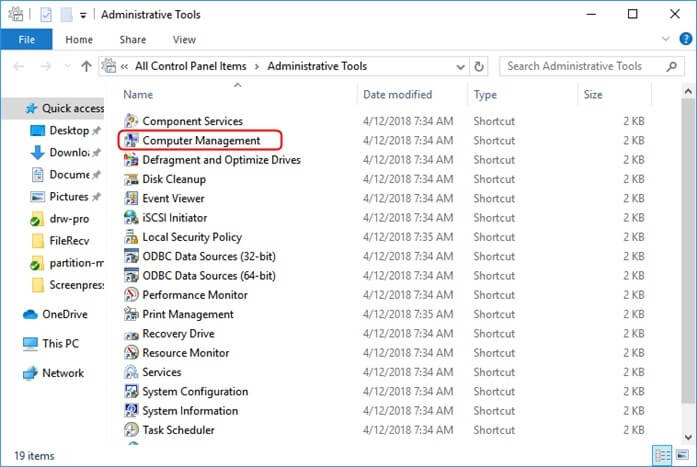Click the This PC monitor icon
This screenshot has height=467, width=697.
[30, 344]
